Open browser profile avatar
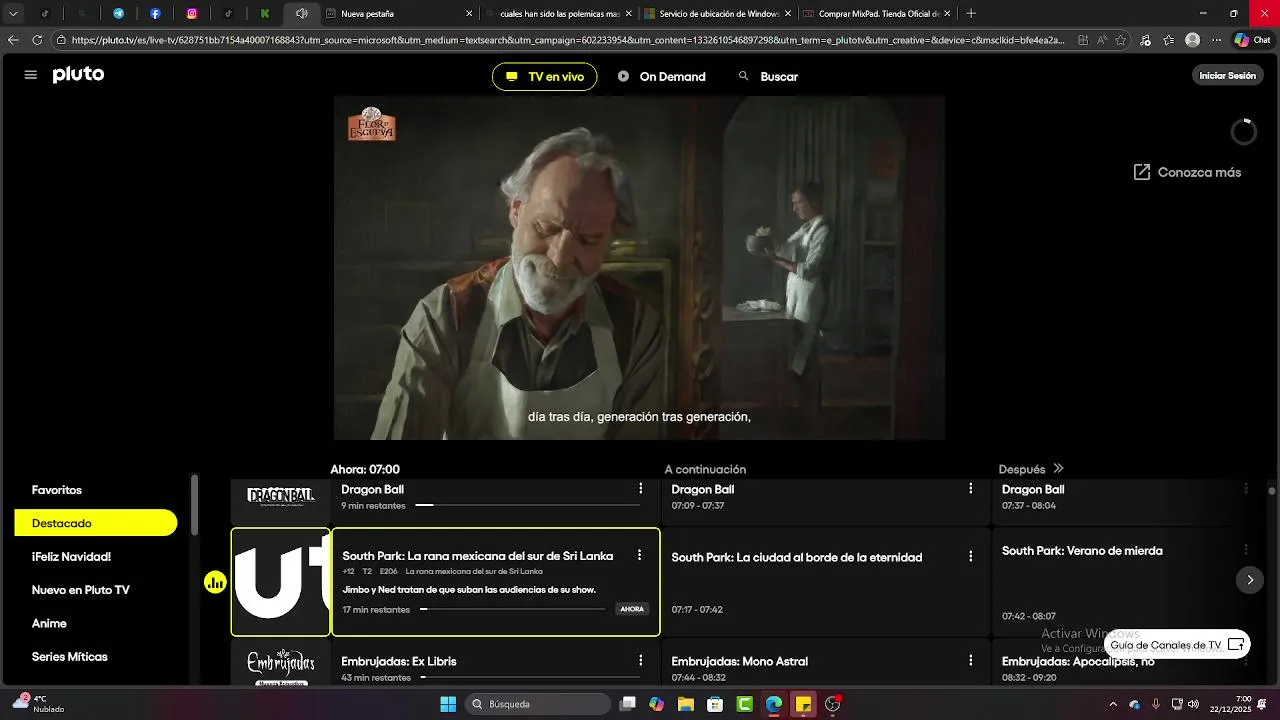1280x720 pixels. pos(1192,40)
